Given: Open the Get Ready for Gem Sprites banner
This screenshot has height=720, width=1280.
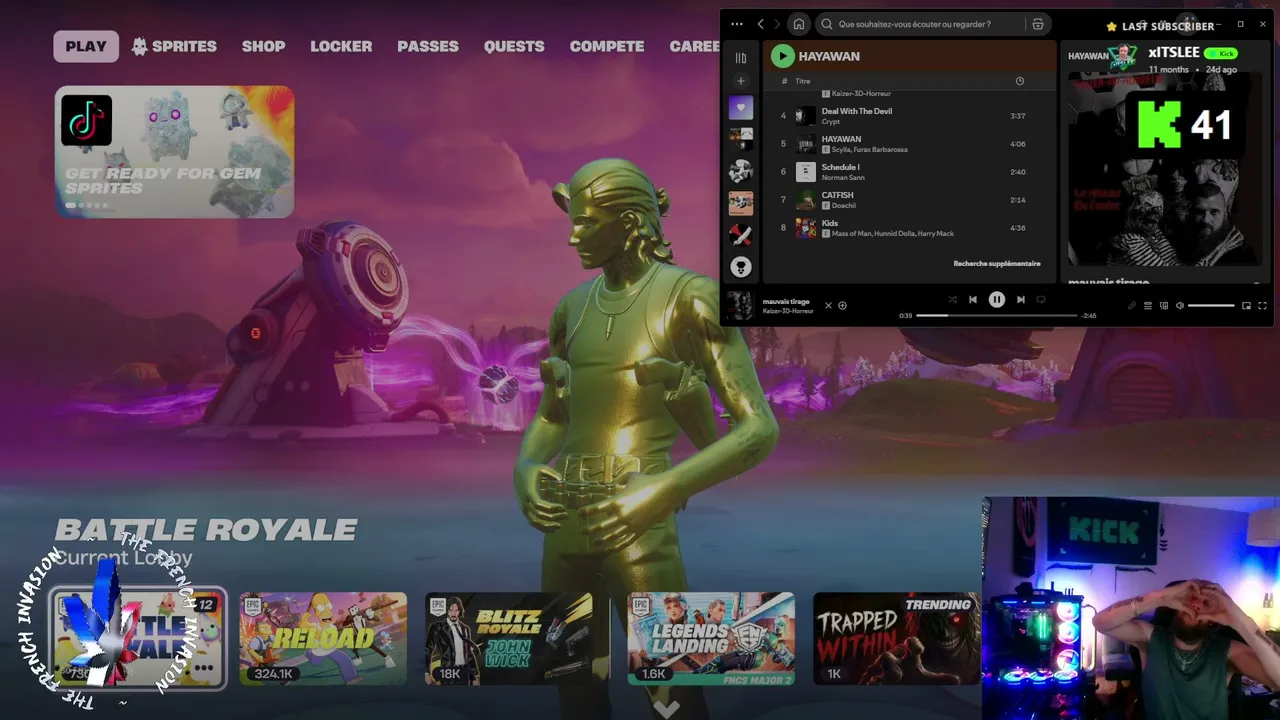Looking at the screenshot, I should (x=175, y=151).
